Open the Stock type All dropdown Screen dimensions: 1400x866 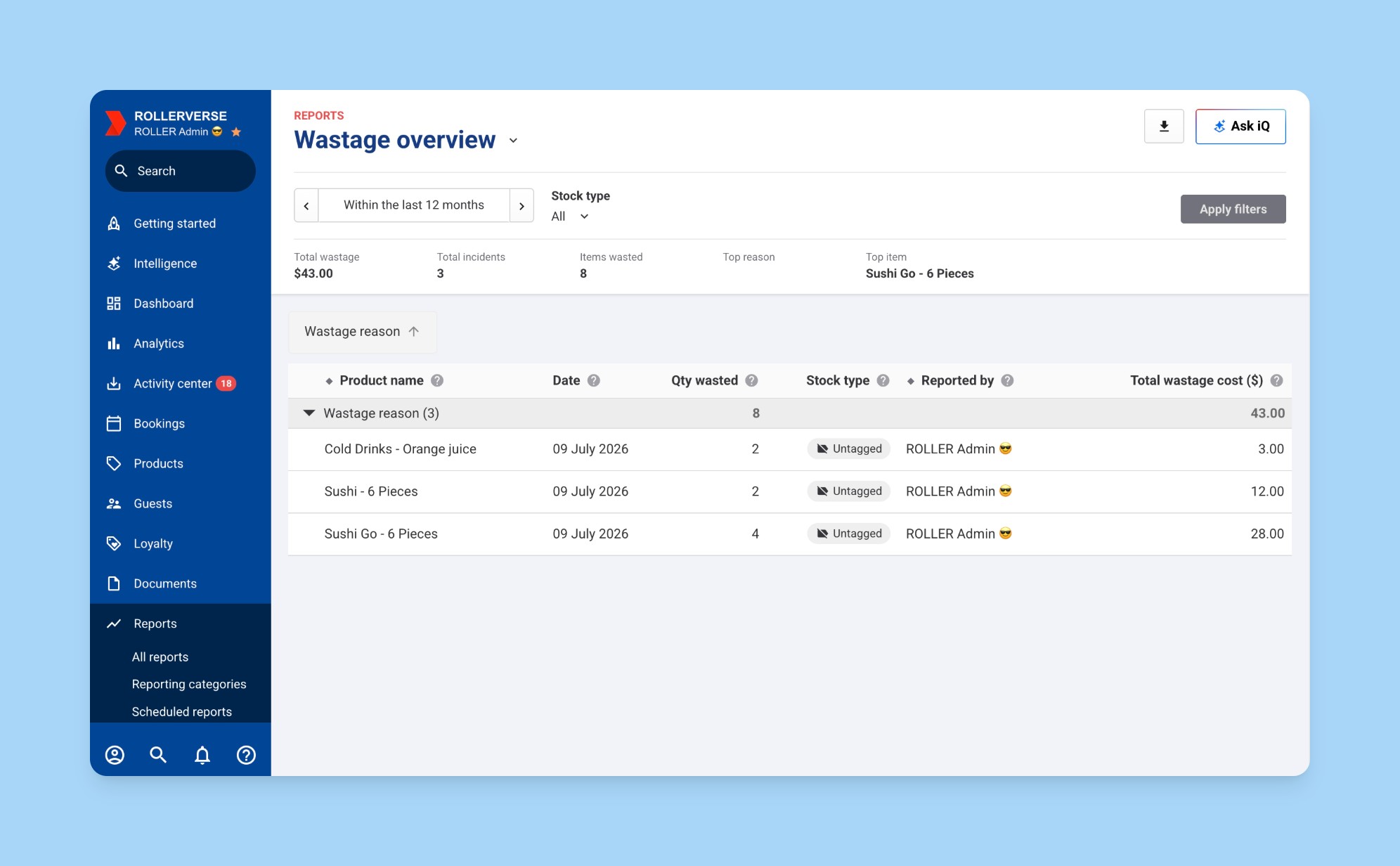570,216
